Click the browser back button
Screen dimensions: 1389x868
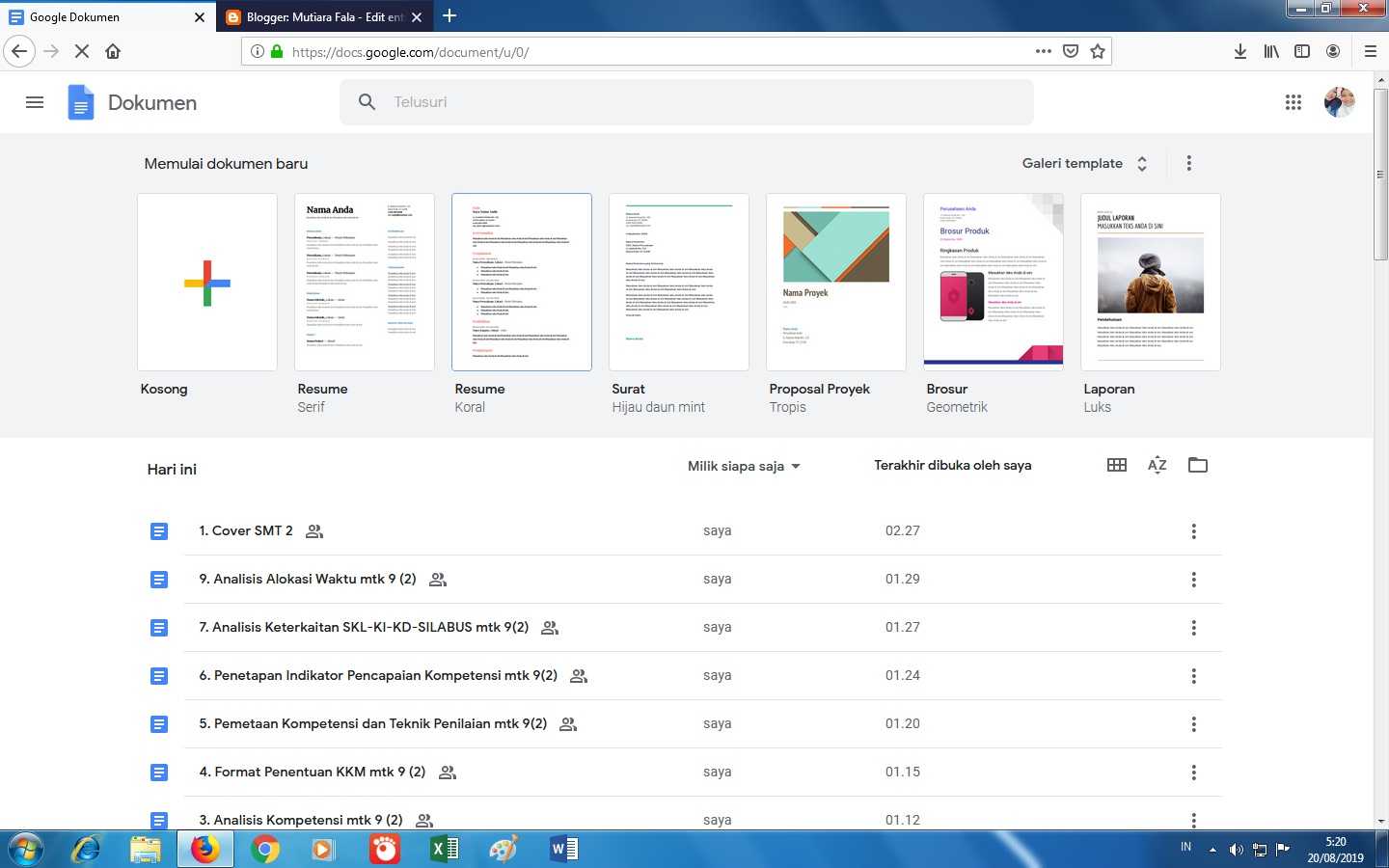coord(19,51)
